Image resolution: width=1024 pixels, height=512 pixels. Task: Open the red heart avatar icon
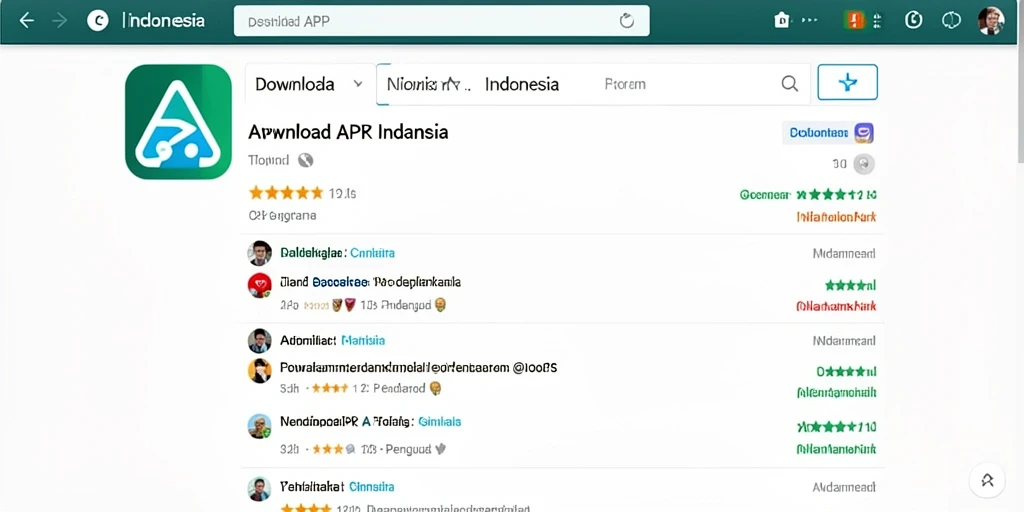(x=259, y=285)
